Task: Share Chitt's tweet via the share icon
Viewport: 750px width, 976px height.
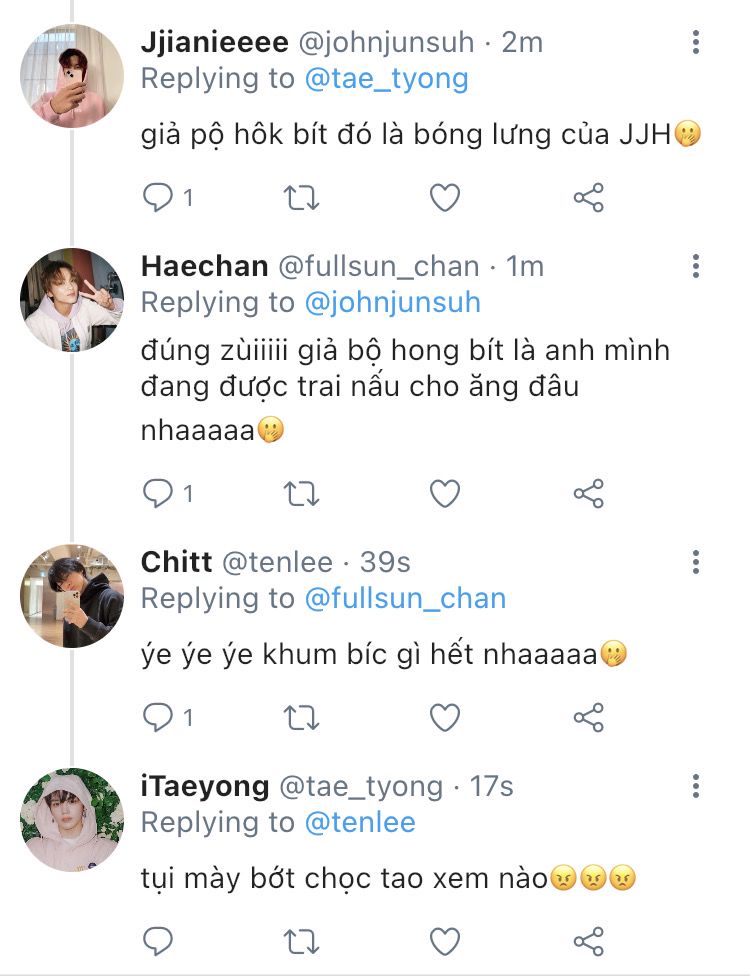Action: (589, 718)
